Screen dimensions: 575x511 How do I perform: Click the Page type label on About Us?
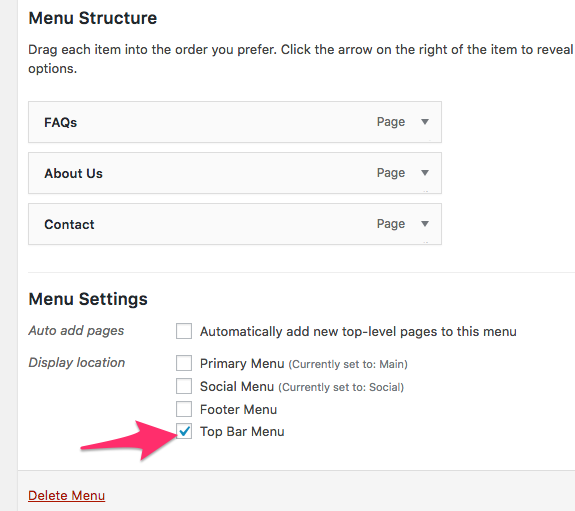coord(391,173)
